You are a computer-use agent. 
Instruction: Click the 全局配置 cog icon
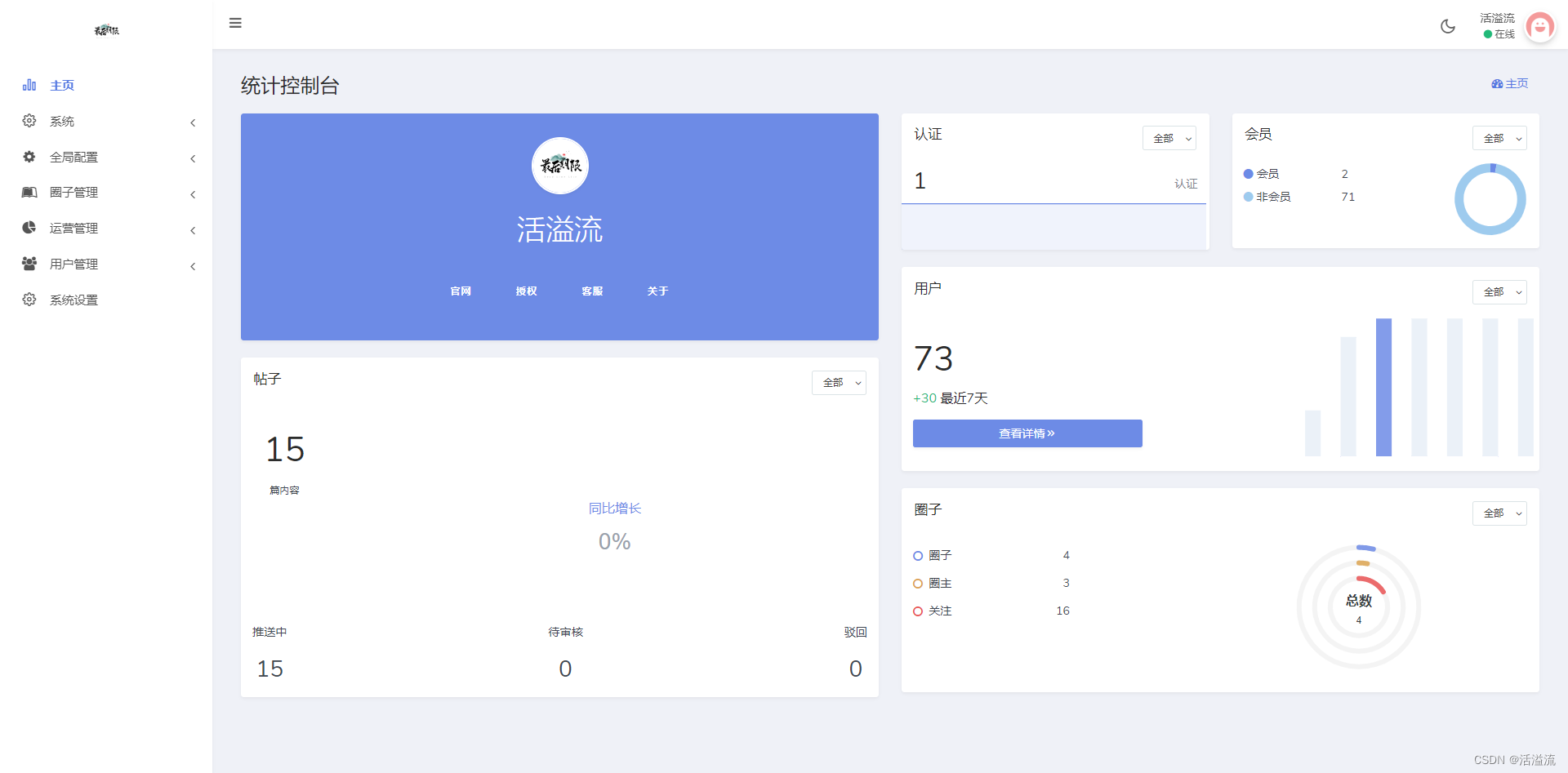[x=29, y=157]
